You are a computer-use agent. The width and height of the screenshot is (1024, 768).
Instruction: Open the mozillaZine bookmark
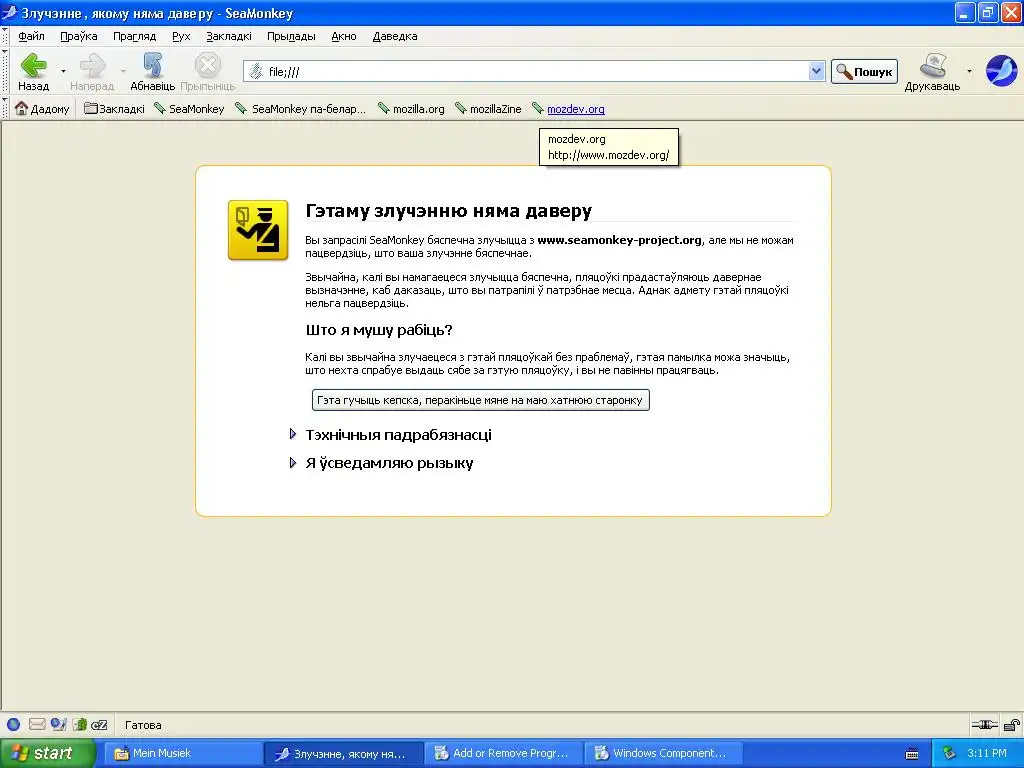click(x=488, y=108)
